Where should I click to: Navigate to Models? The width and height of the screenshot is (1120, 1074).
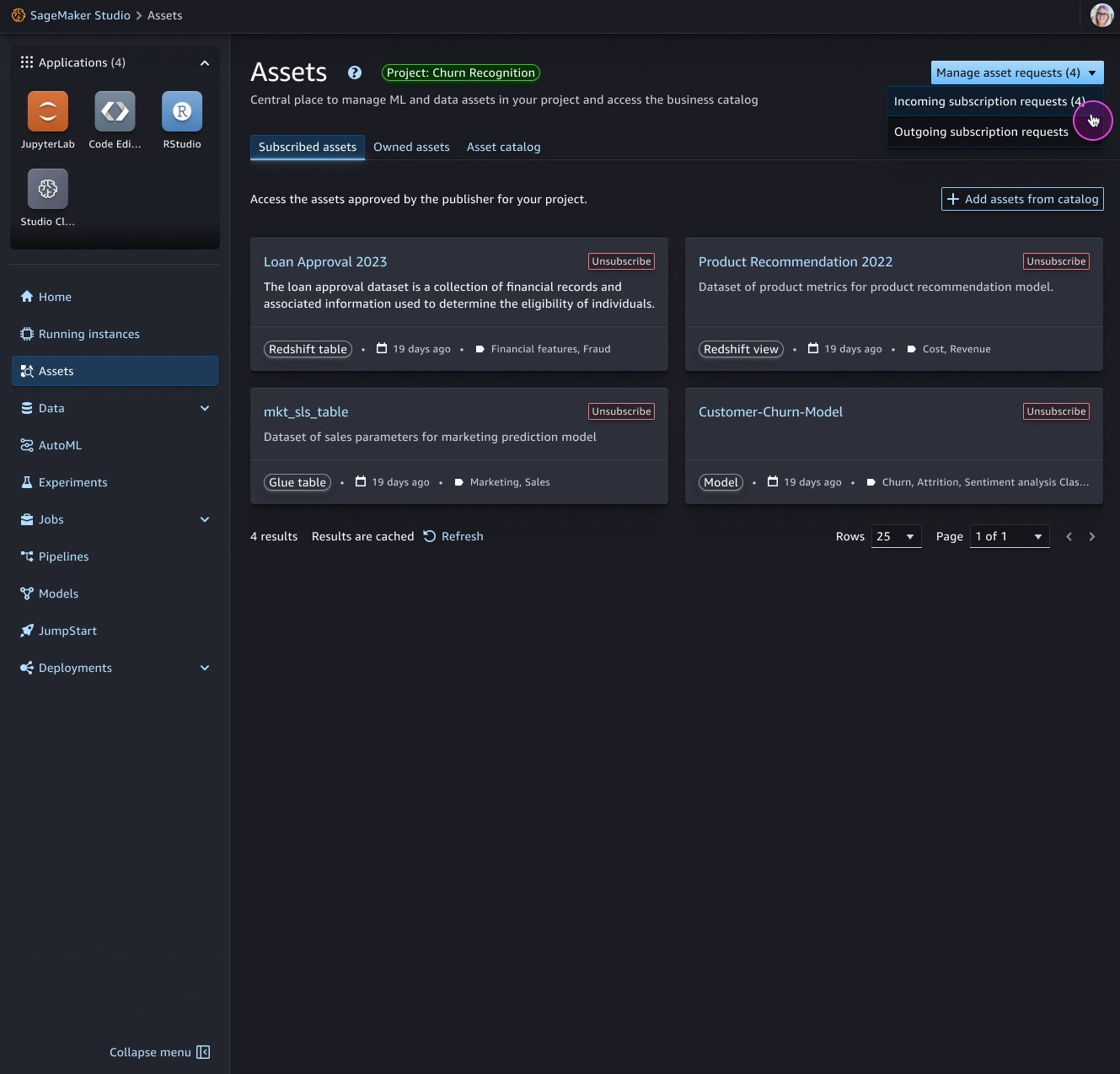115,593
